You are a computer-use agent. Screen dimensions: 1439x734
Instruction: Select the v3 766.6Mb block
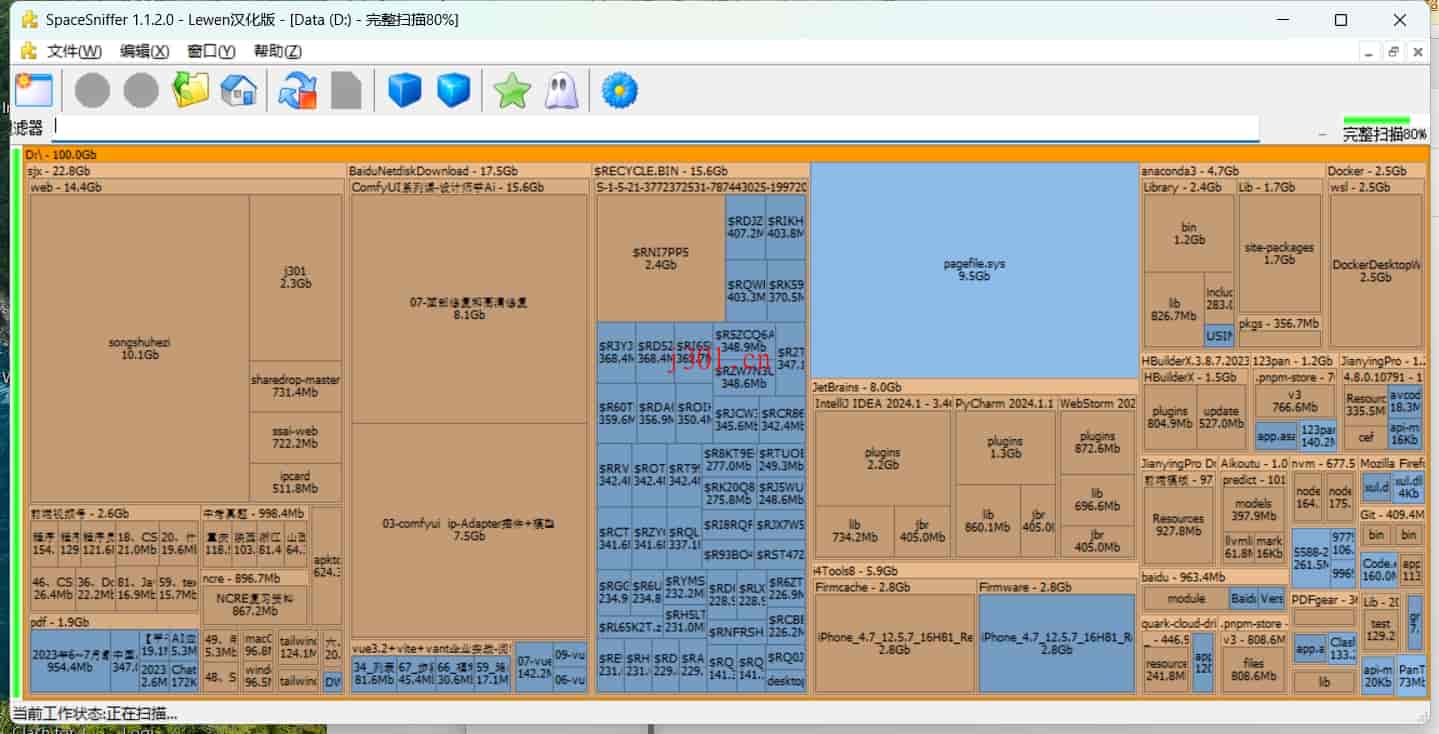click(x=1295, y=401)
